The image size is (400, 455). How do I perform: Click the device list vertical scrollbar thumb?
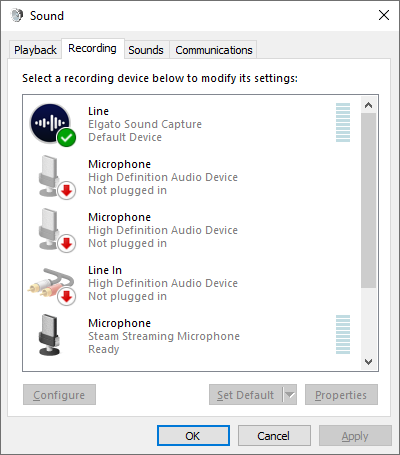click(368, 200)
